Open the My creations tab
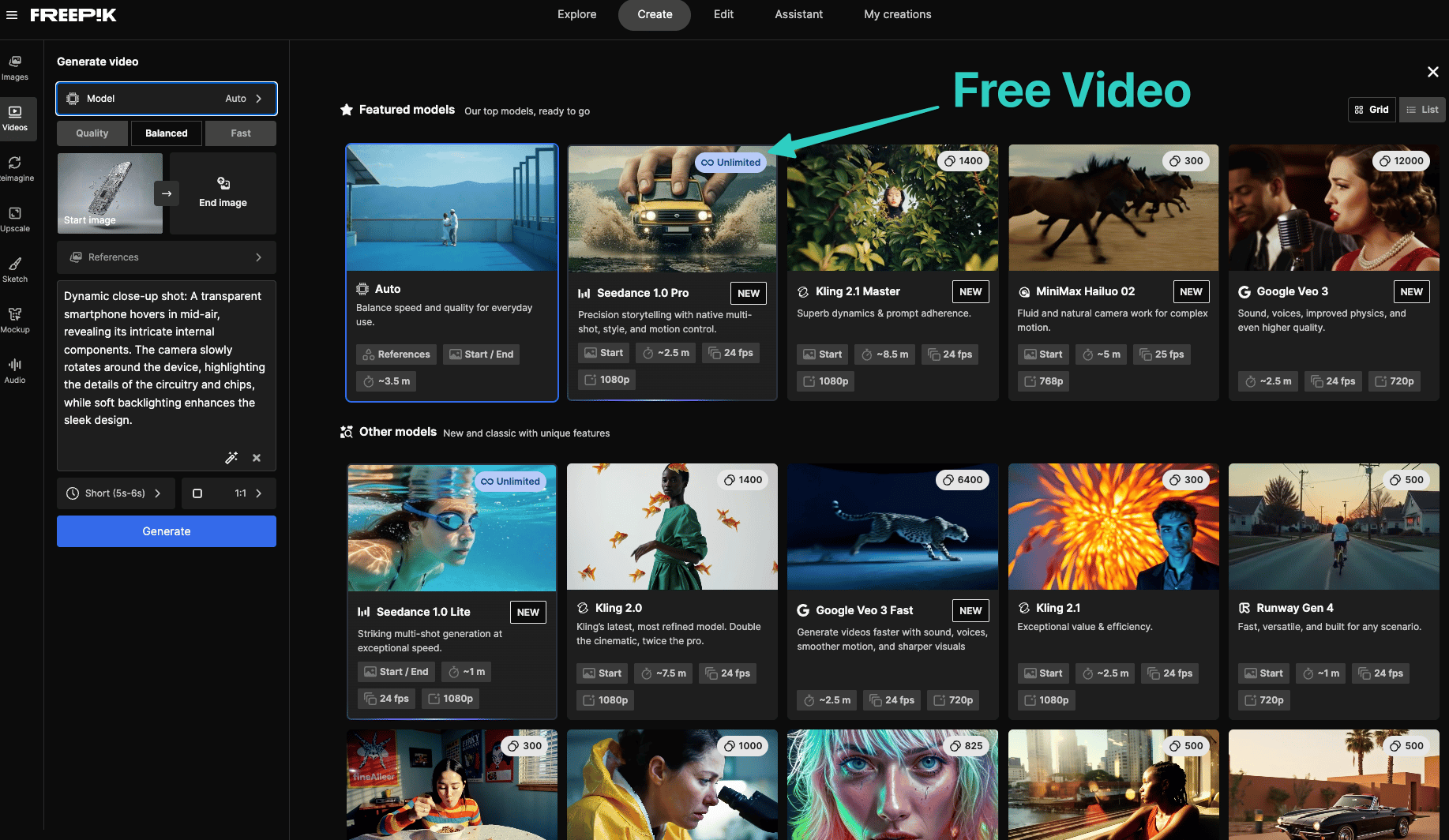The width and height of the screenshot is (1449, 840). click(x=898, y=14)
